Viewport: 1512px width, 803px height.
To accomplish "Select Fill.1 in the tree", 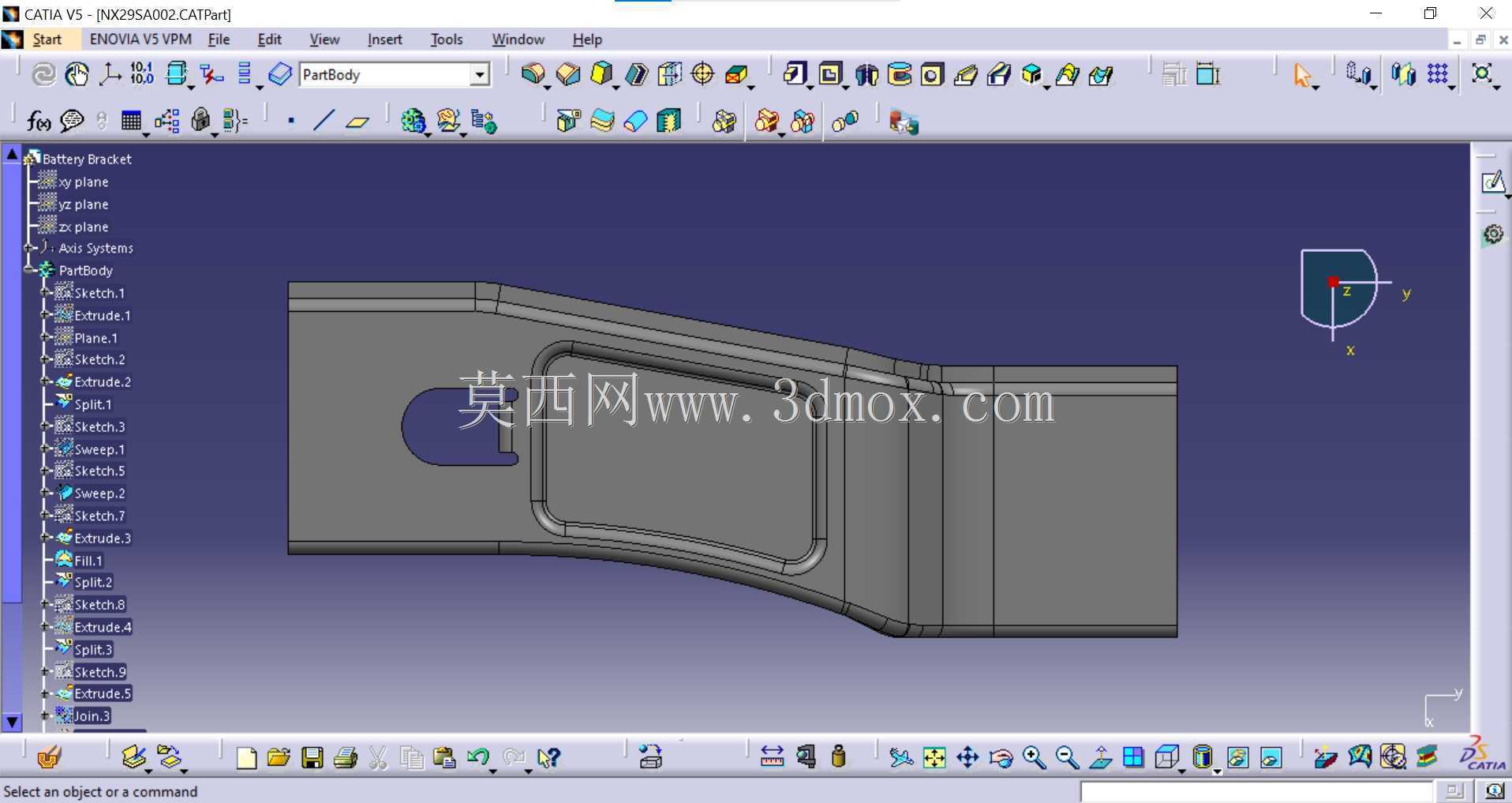I will tap(88, 561).
